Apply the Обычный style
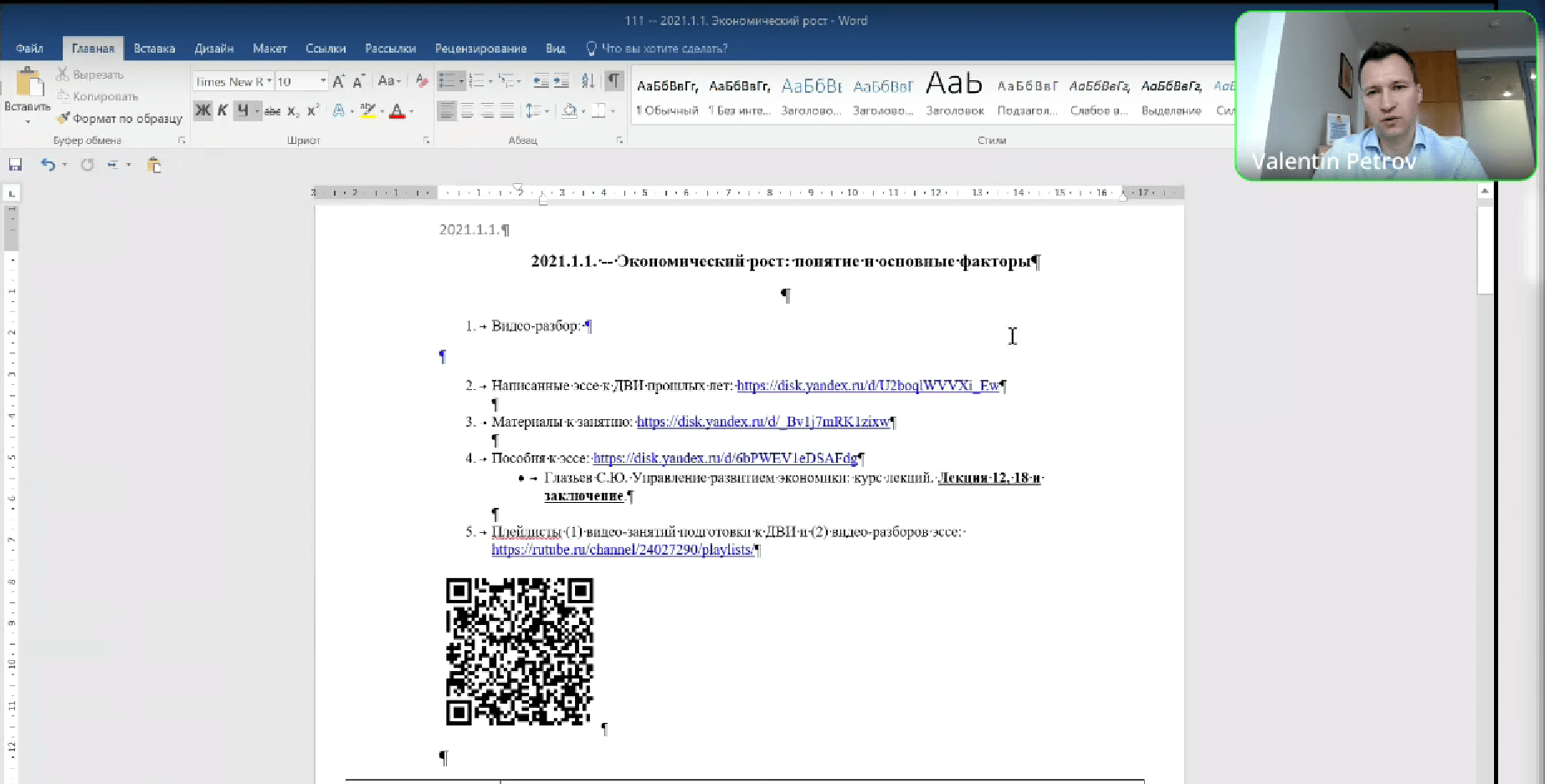Screen dimensions: 1545x784 [667, 95]
